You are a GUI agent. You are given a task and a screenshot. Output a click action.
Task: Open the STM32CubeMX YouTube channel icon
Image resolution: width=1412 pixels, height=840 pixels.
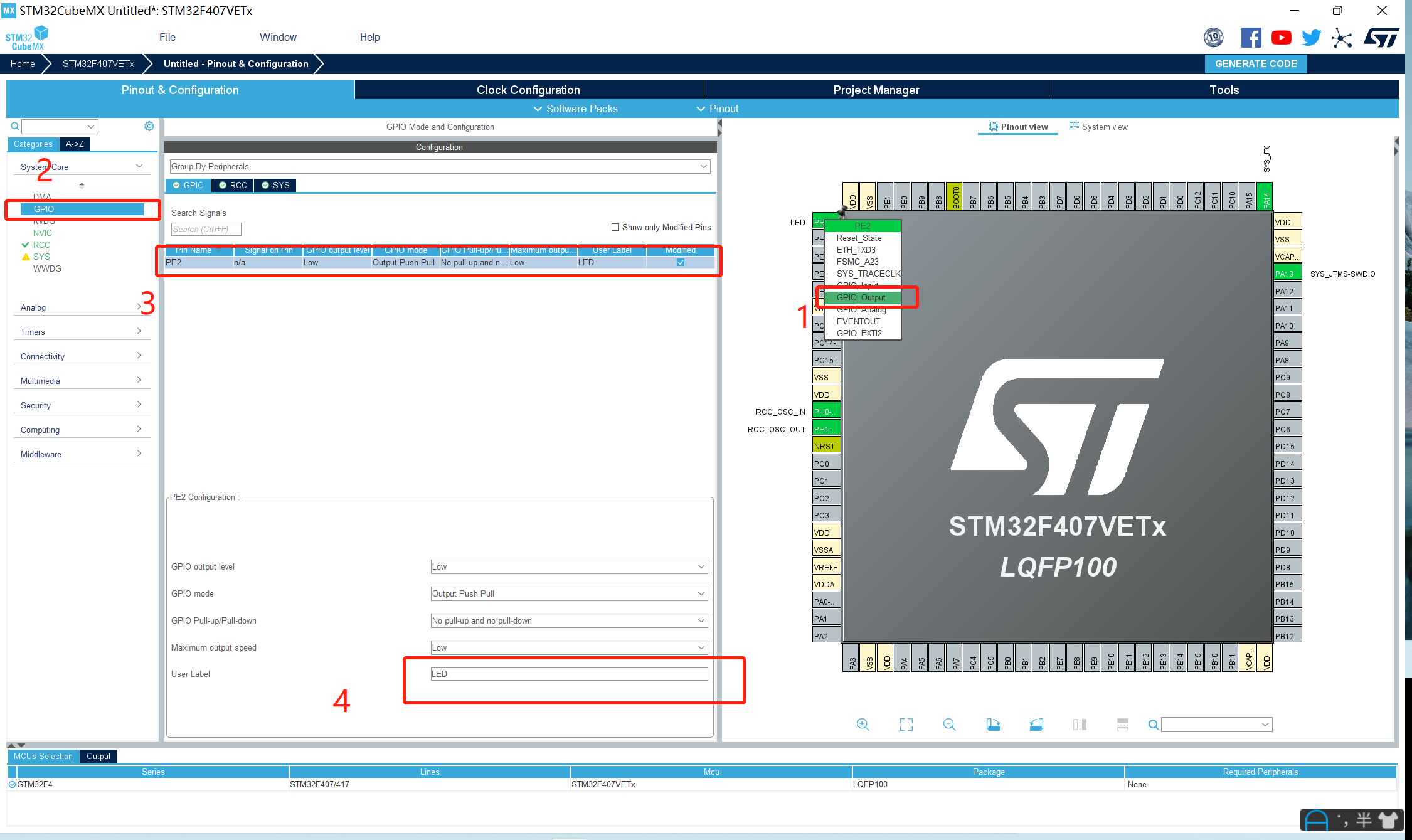[x=1281, y=37]
